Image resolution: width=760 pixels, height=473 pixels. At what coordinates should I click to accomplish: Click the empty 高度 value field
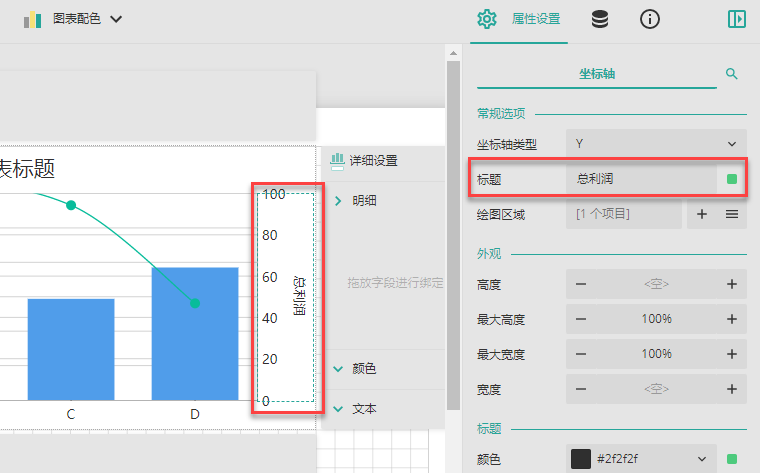point(656,284)
